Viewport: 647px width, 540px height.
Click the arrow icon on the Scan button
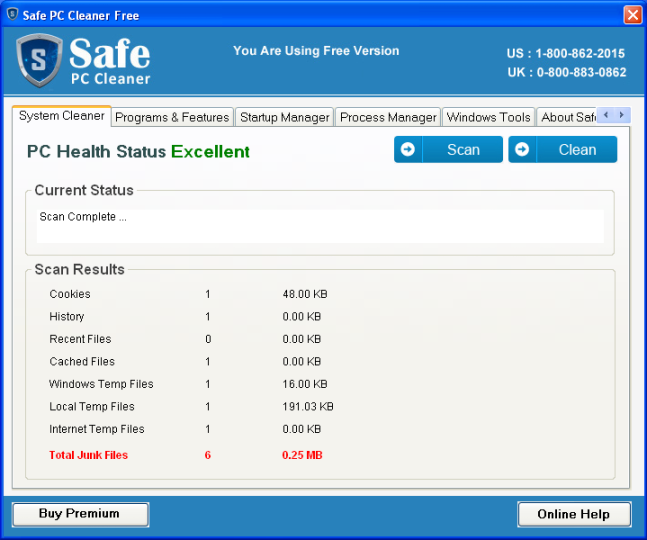407,150
